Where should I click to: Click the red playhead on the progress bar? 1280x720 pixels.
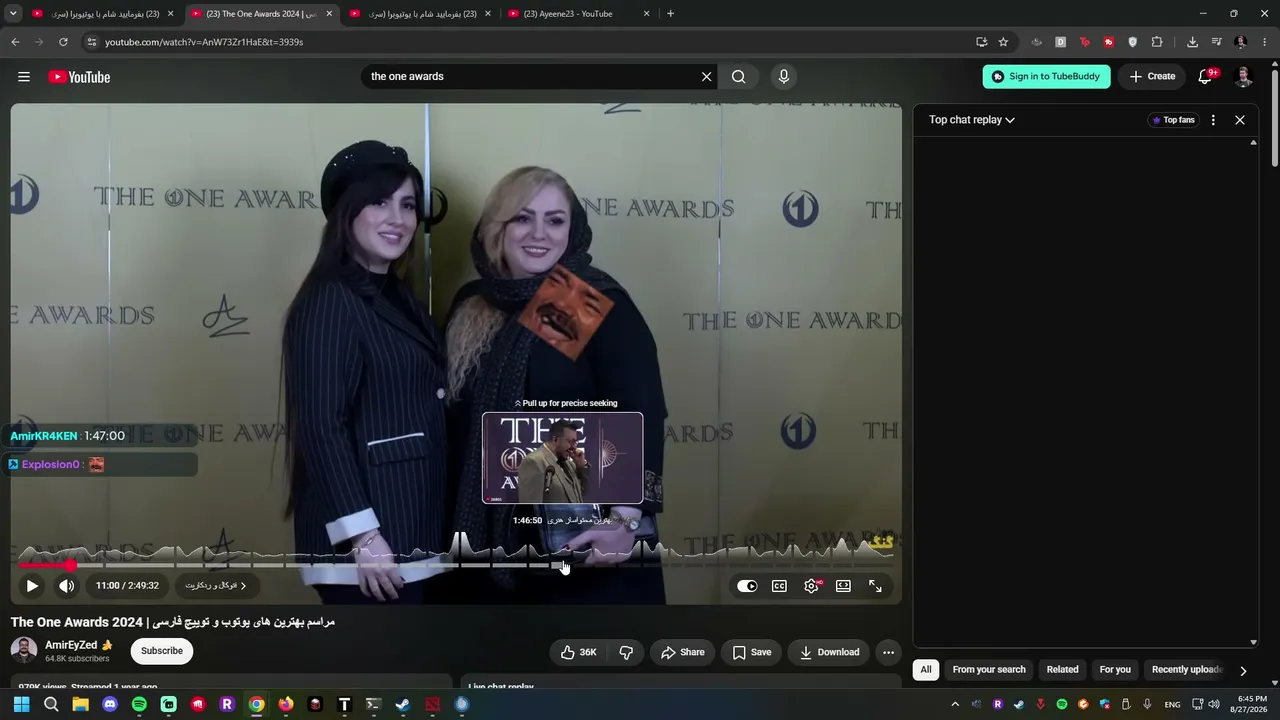click(x=70, y=566)
